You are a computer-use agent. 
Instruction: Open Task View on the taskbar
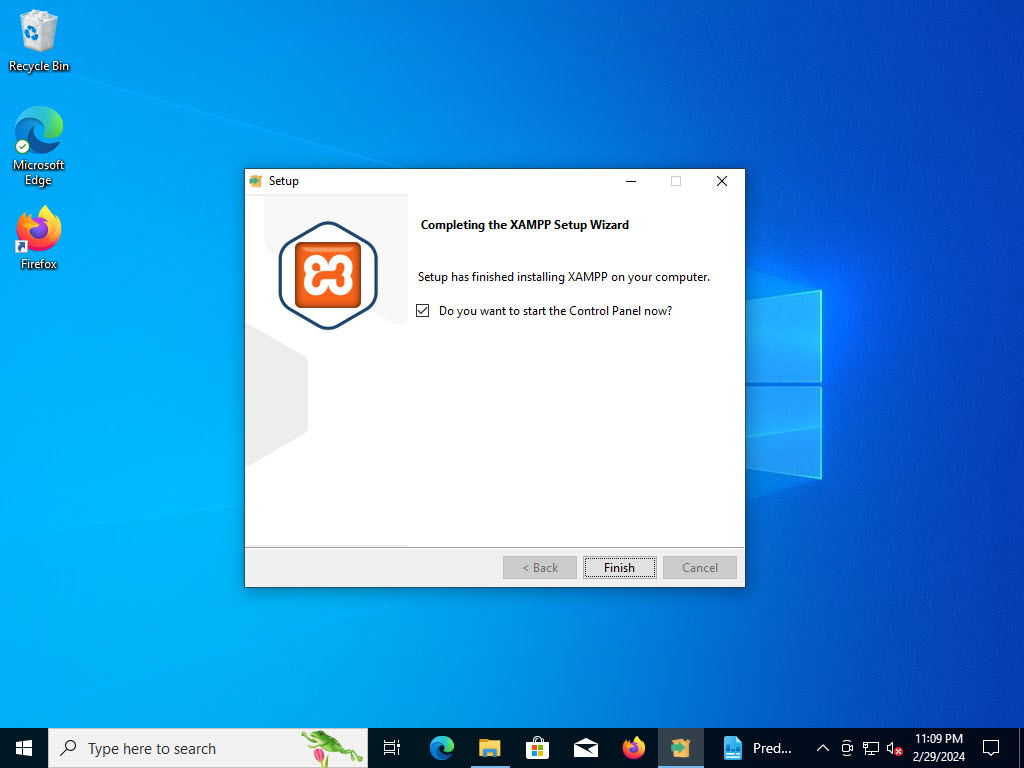point(391,747)
